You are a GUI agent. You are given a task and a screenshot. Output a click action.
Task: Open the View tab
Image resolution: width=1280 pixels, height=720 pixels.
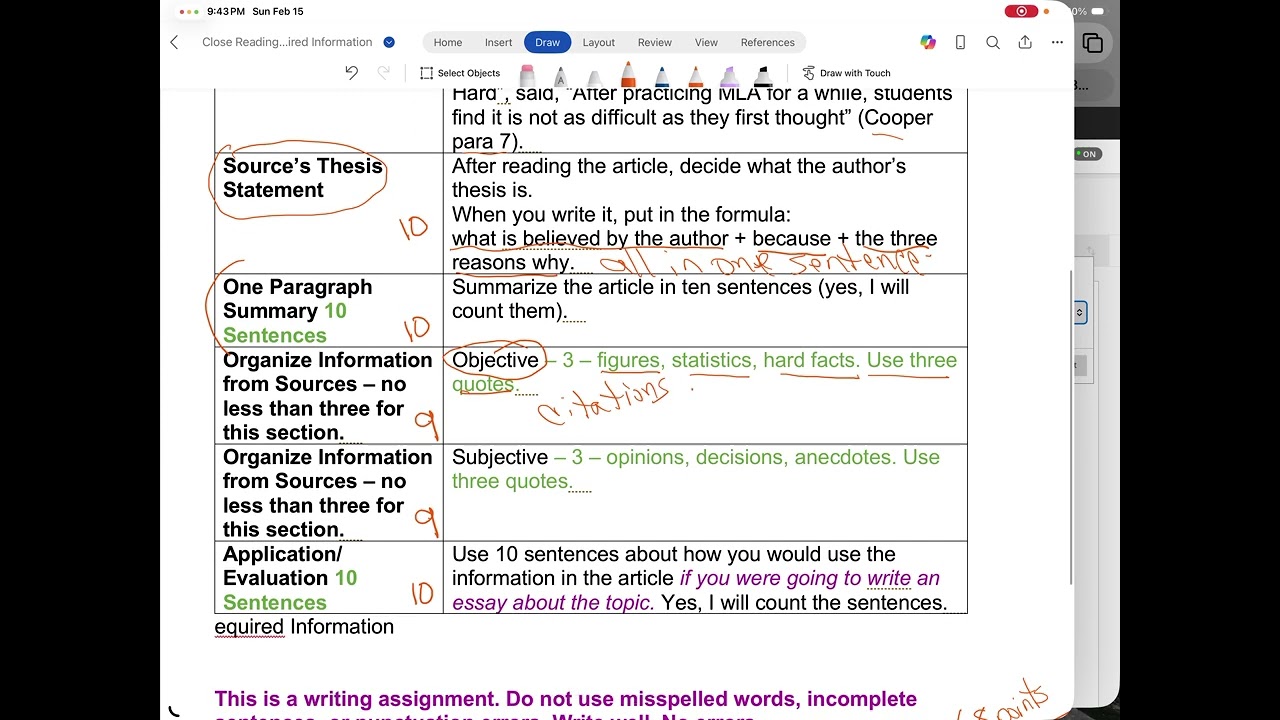pos(706,42)
